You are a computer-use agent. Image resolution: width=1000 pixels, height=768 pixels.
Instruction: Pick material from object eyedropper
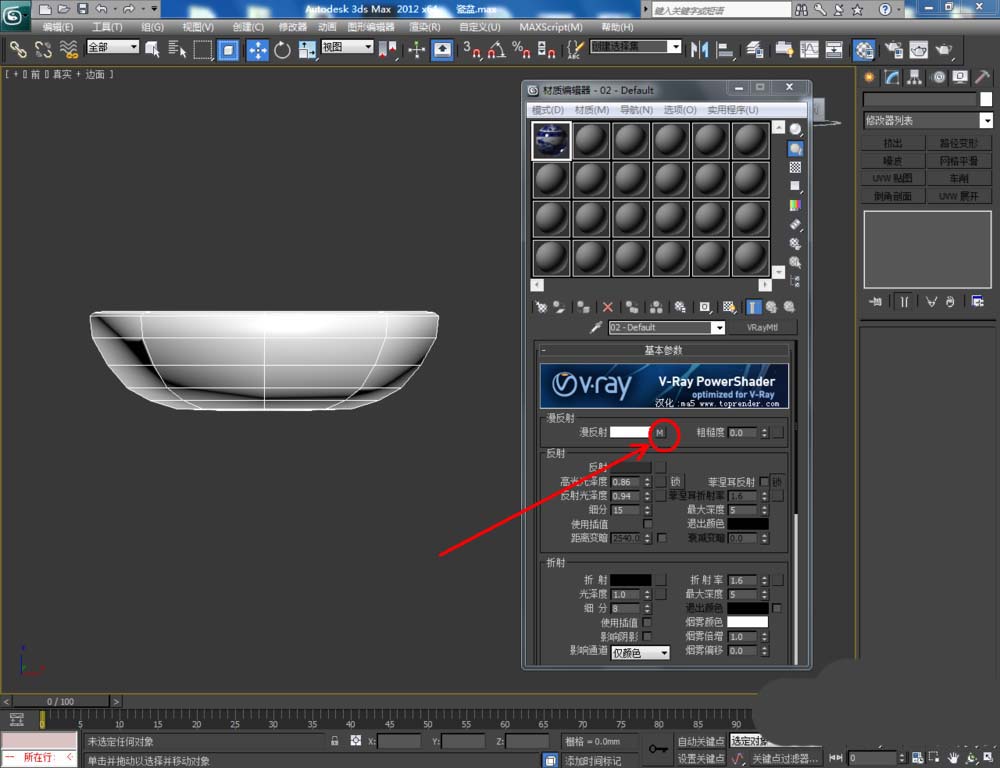pos(596,327)
